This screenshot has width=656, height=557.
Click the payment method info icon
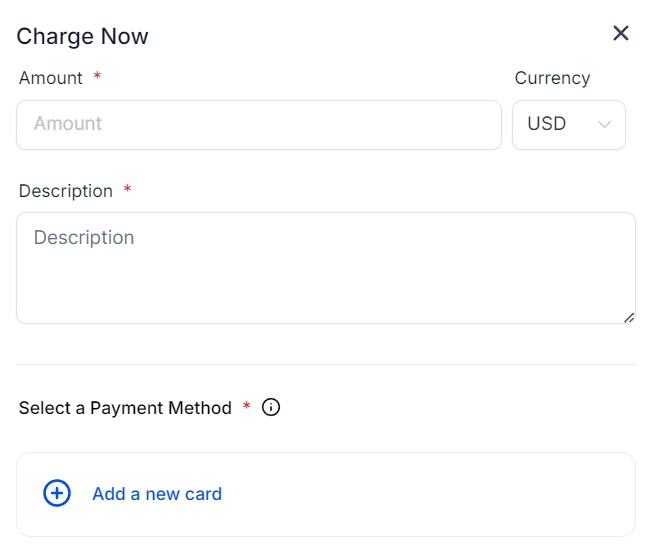pyautogui.click(x=271, y=407)
